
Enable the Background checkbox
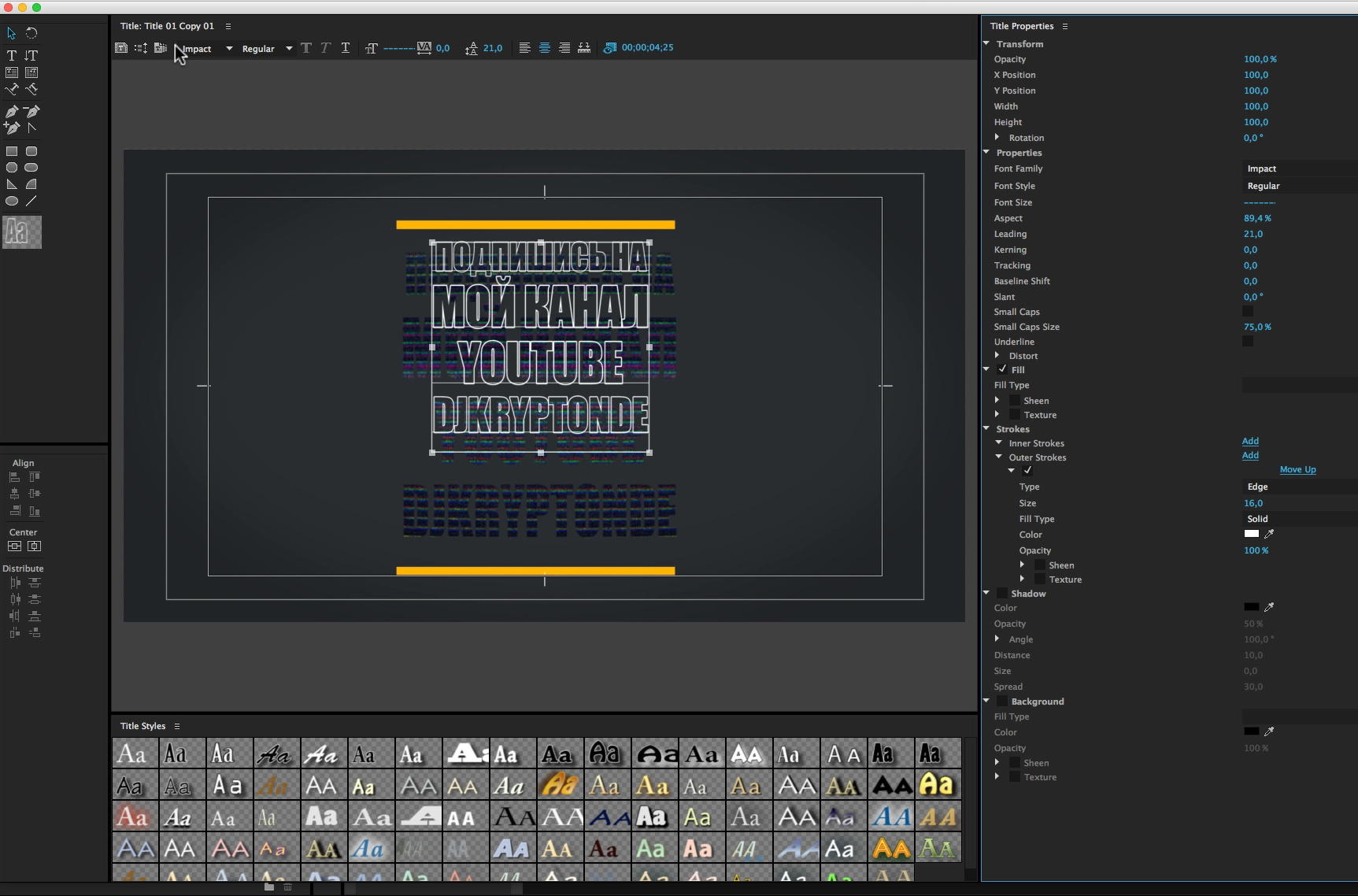1002,702
